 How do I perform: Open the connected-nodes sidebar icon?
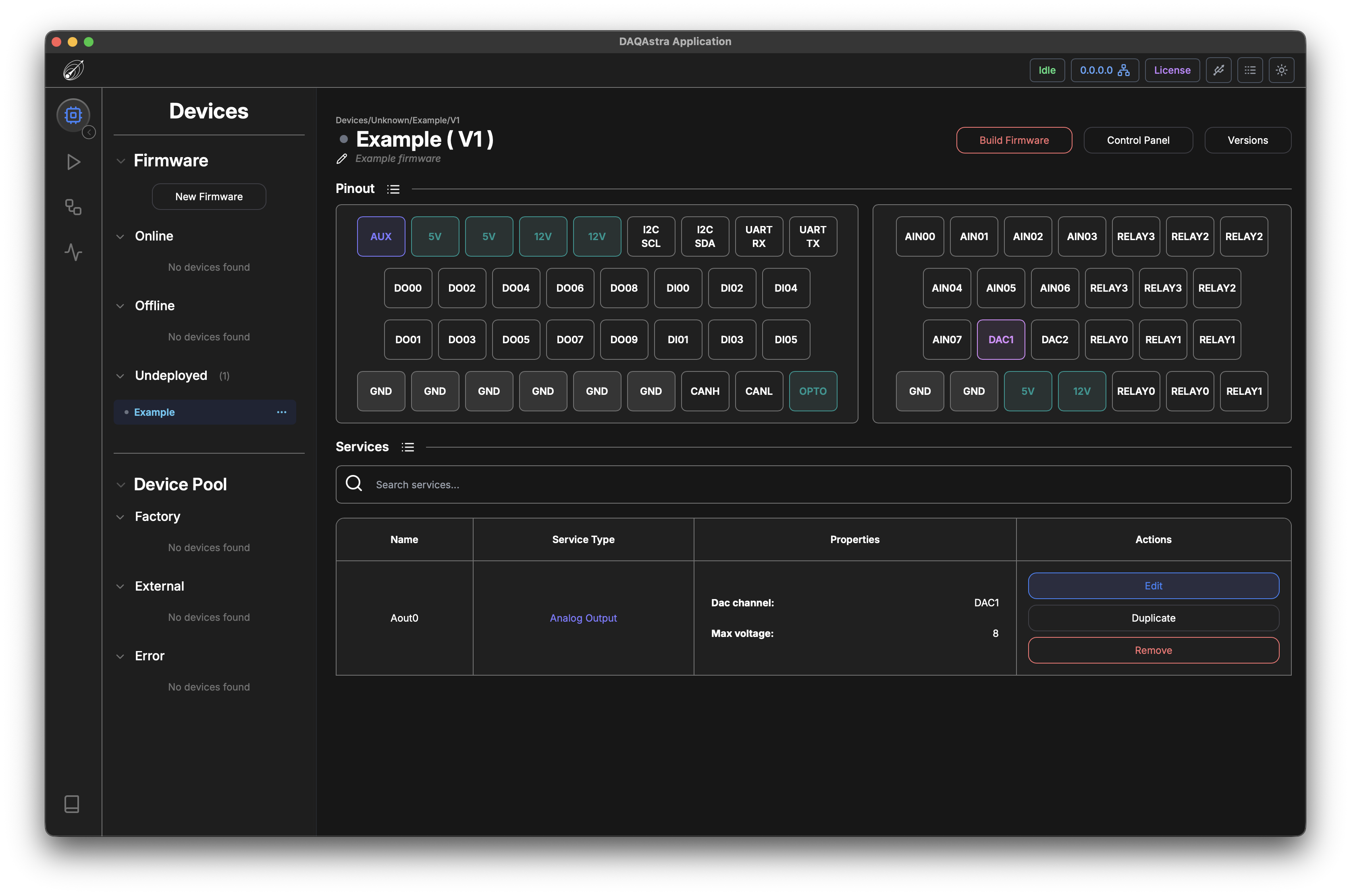(73, 207)
